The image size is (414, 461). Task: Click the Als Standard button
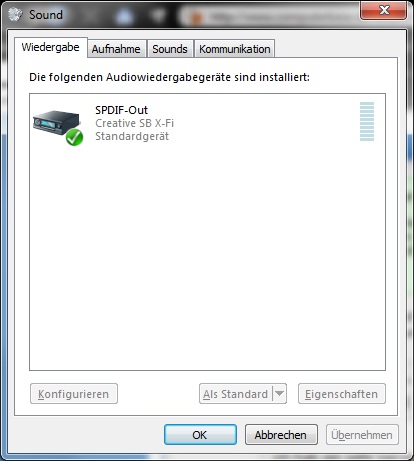coord(236,394)
